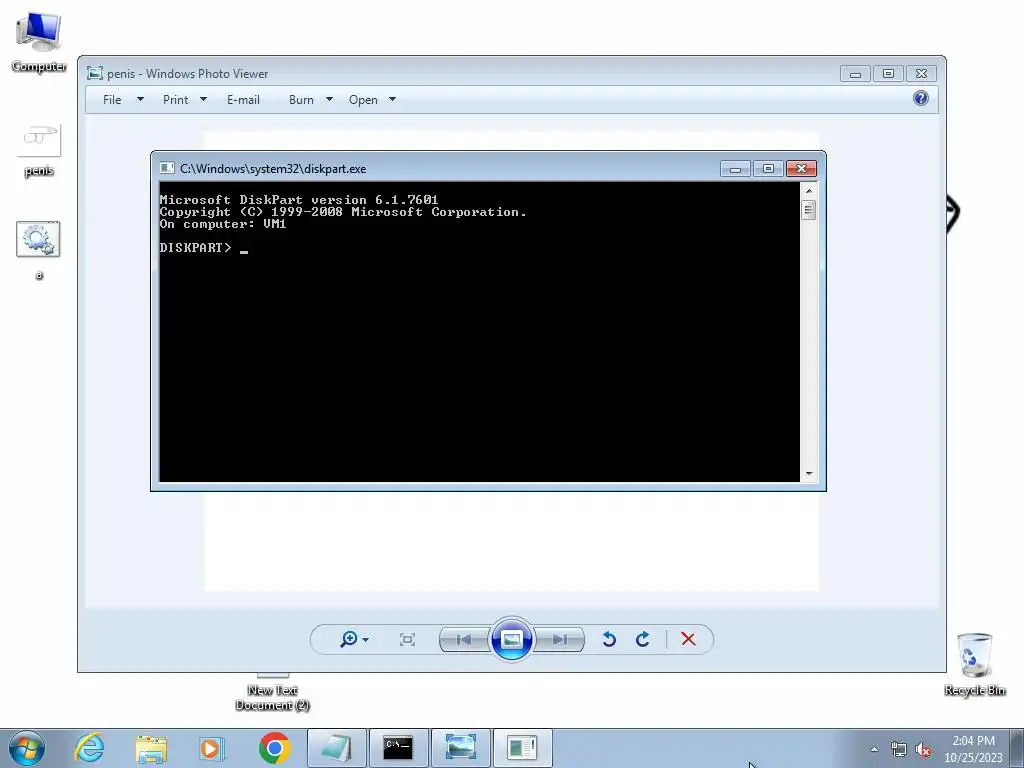The image size is (1024, 768).
Task: Maximize the Windows Photo Viewer window
Action: click(888, 74)
